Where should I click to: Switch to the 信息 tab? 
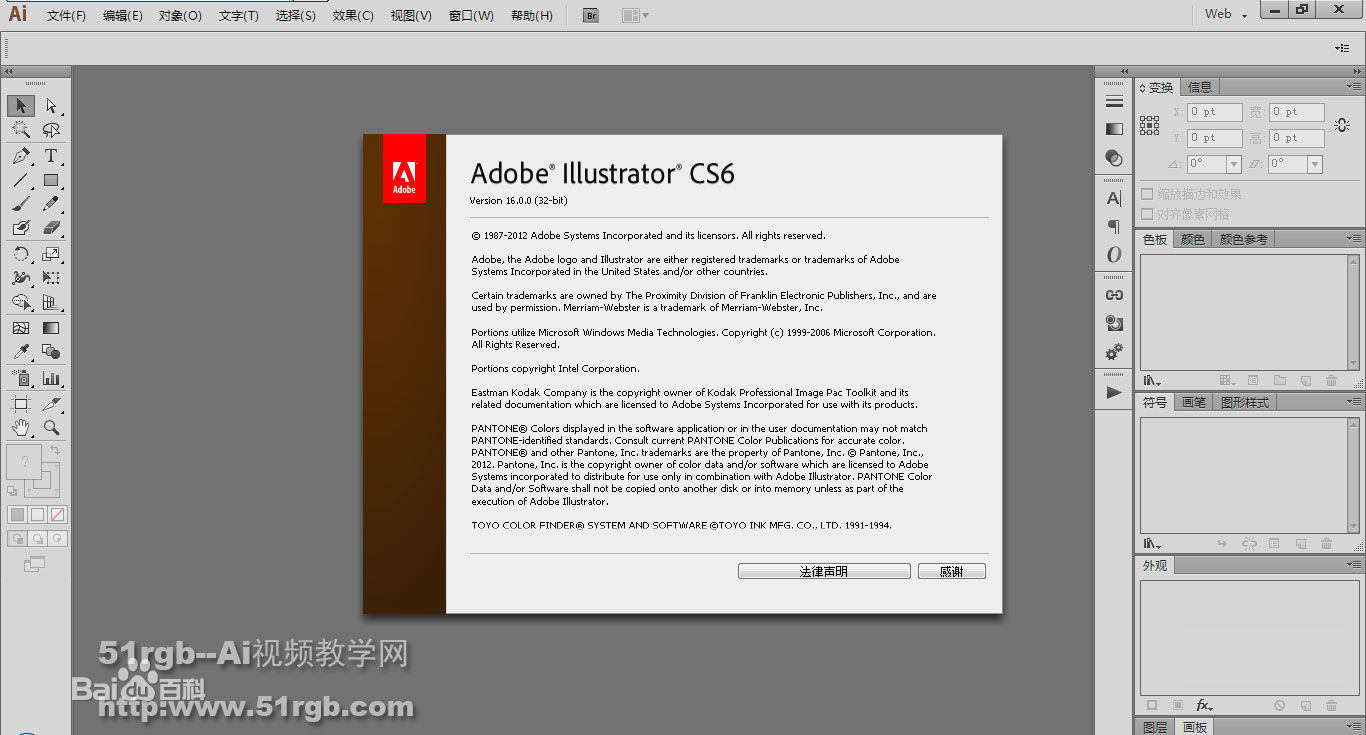[x=1200, y=87]
